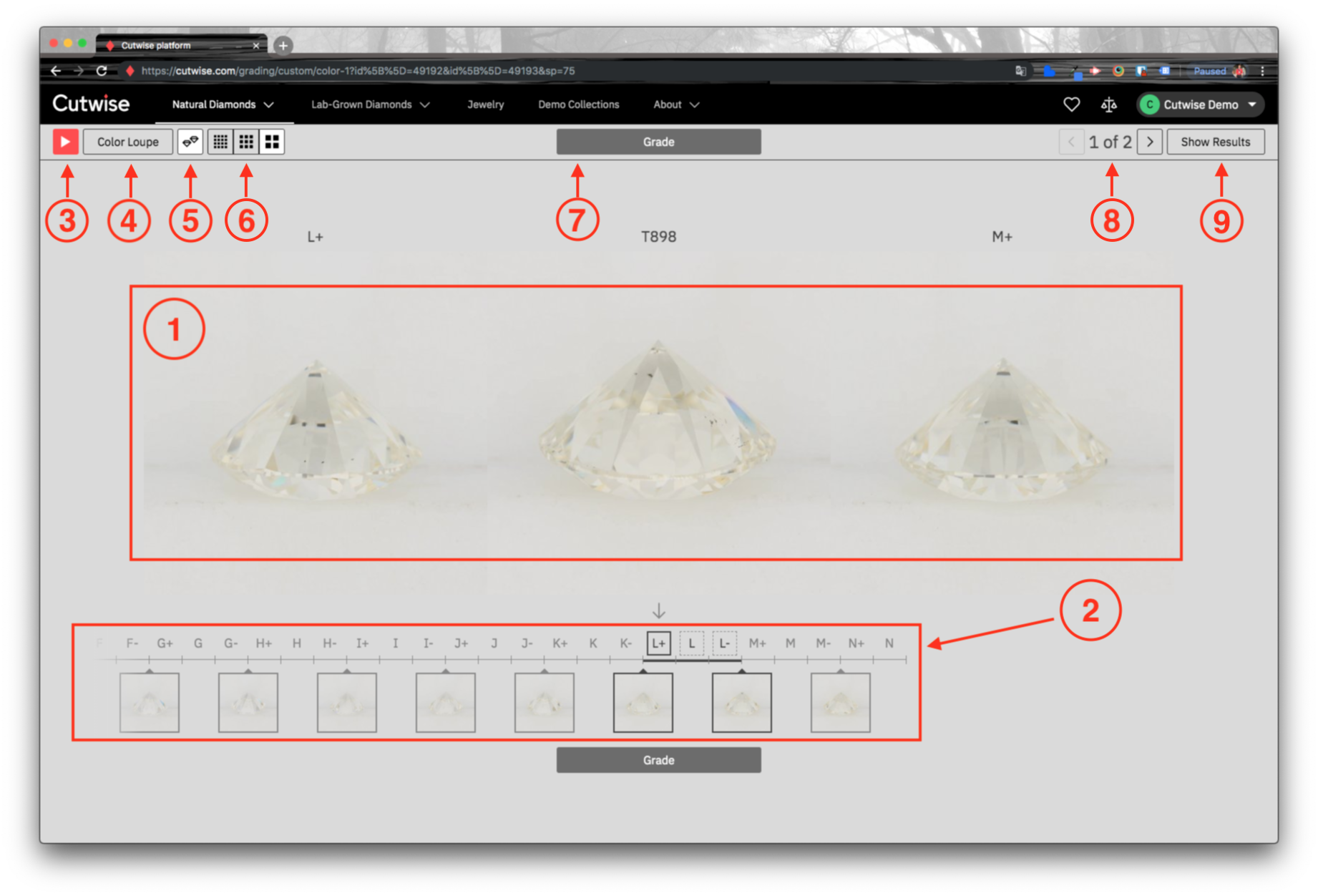Click the blue shield with lock extension icon
The image size is (1318, 896).
point(1142,71)
